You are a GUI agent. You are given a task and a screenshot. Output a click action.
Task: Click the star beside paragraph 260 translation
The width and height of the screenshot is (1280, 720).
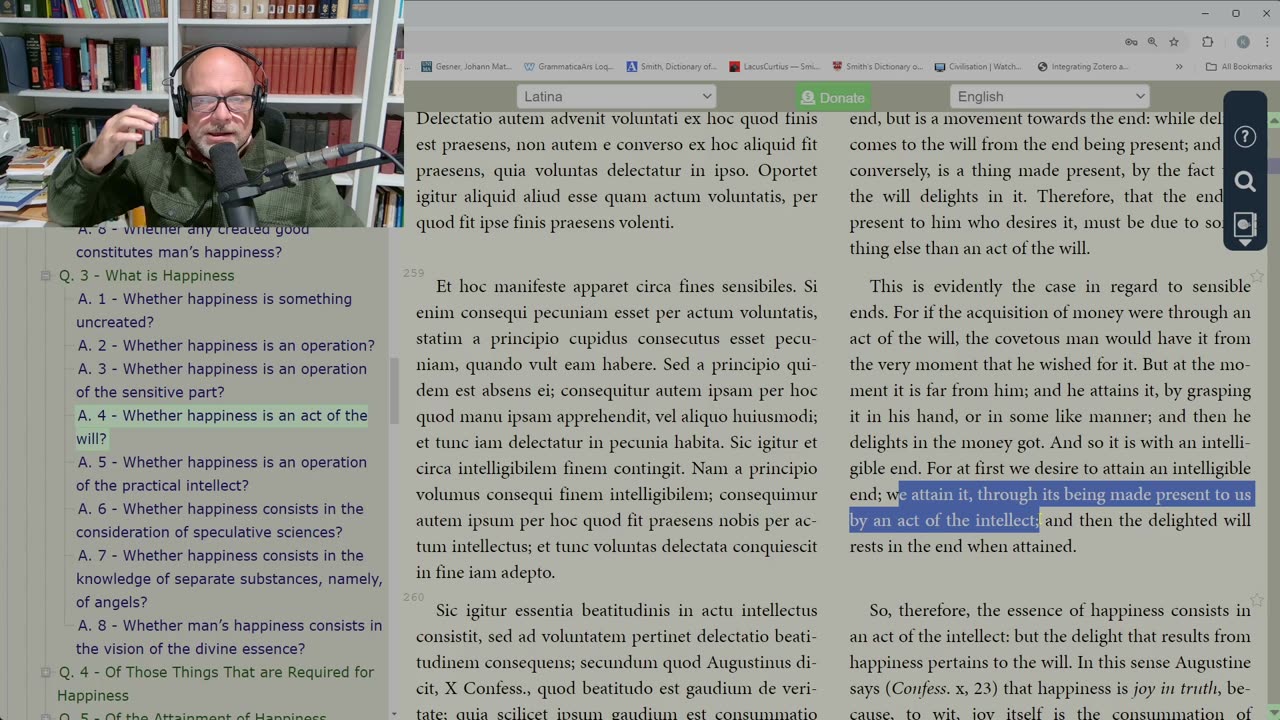[1257, 600]
